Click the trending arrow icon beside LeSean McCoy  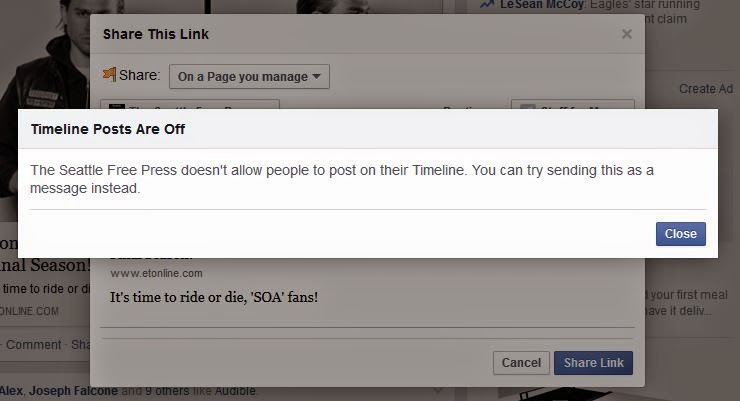pyautogui.click(x=488, y=5)
